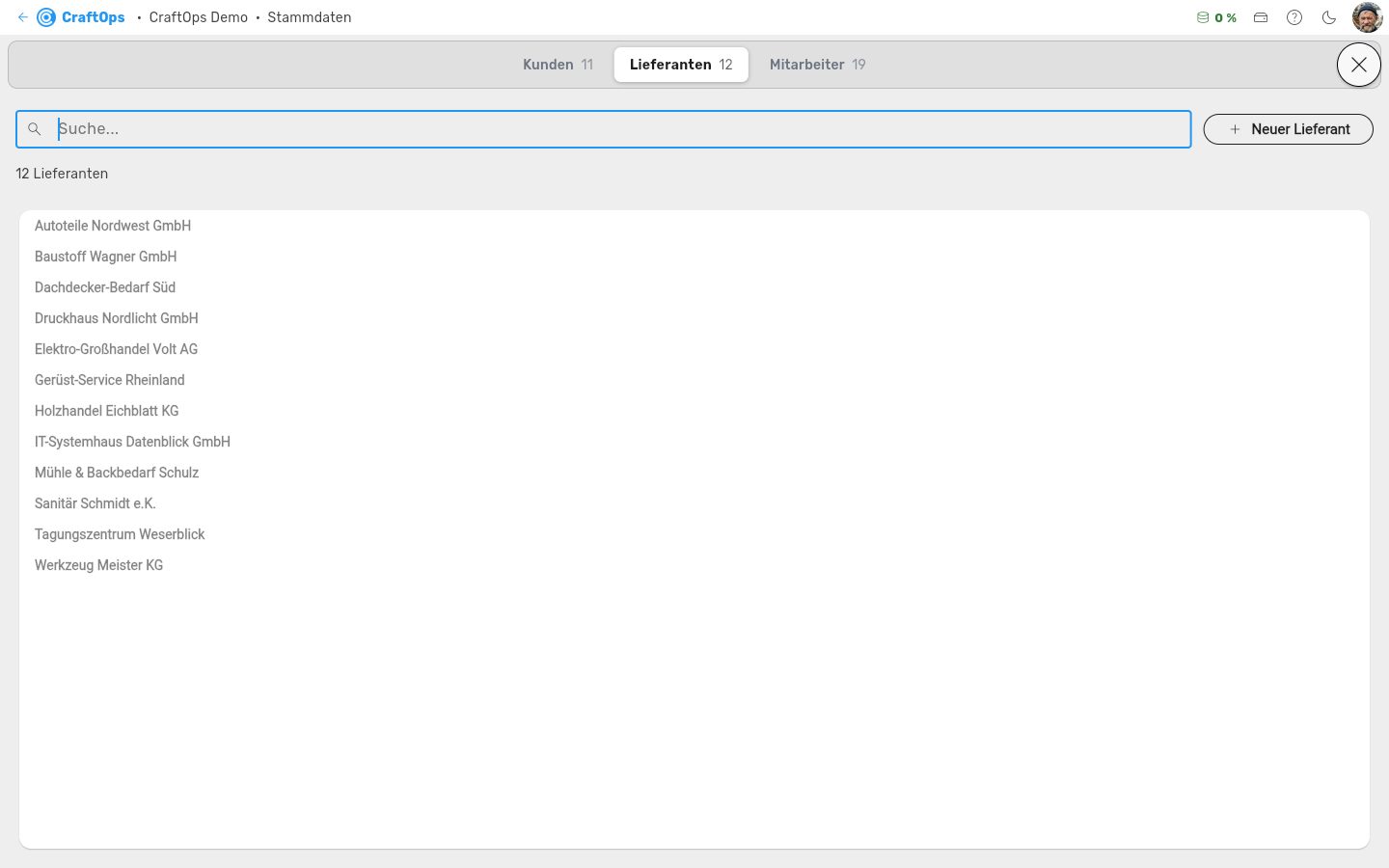Screen dimensions: 1389x868
Task: Switch to the Mitarbeiter tab
Action: (x=817, y=65)
